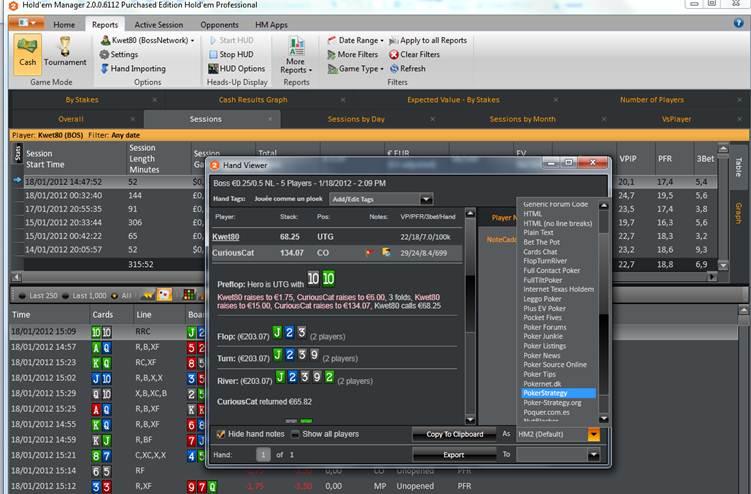Switch to the Opponents ribbon tab
Screen dimensions: 751x494
pos(219,24)
